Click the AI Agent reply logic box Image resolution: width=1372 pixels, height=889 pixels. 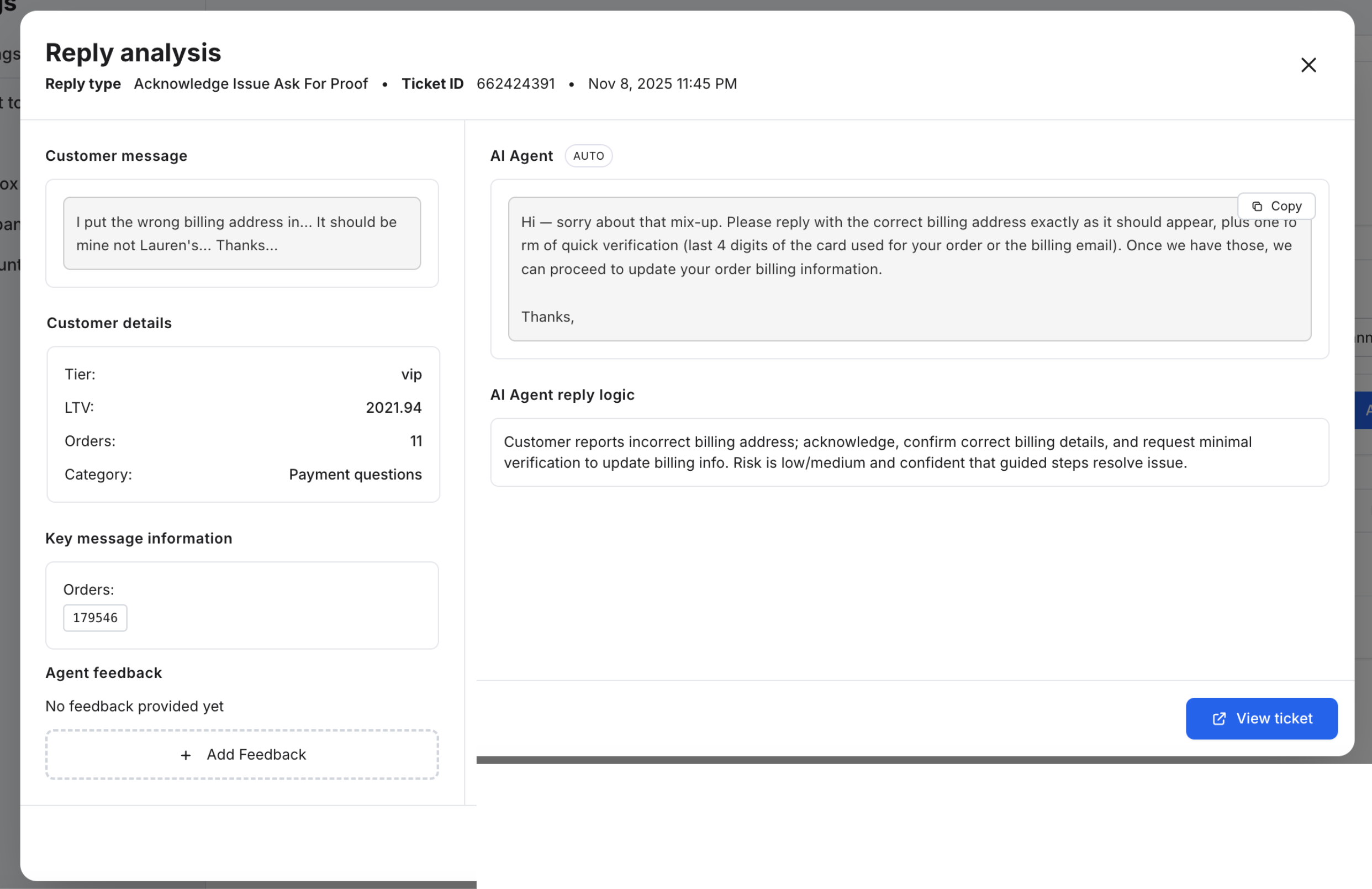909,452
